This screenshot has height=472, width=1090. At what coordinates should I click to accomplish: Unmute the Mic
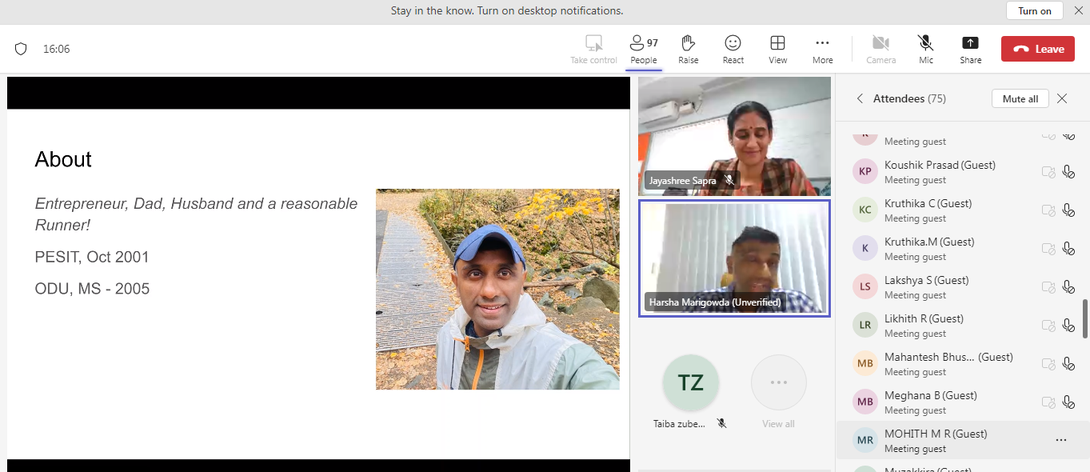[926, 49]
